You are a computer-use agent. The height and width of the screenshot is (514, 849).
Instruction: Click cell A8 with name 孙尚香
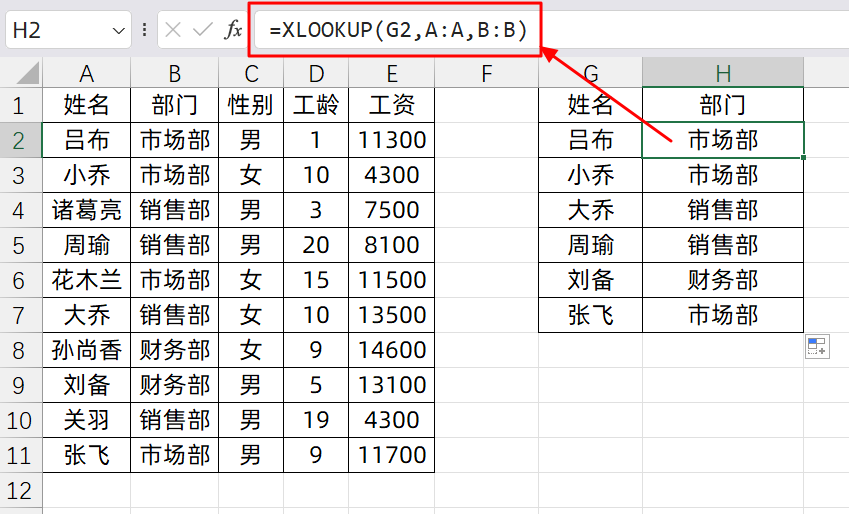87,350
